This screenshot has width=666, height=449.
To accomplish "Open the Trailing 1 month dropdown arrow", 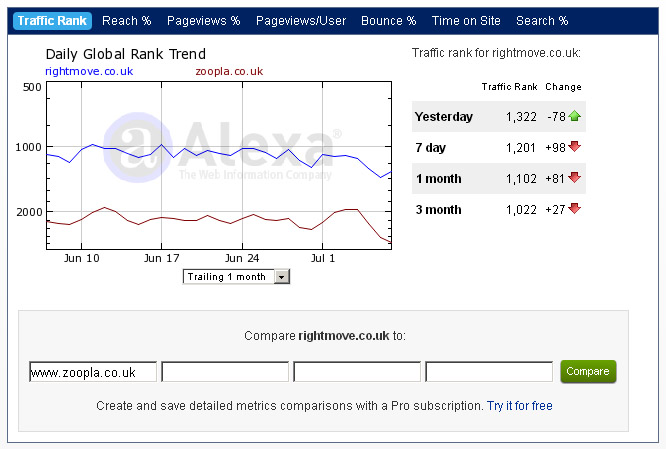I will 282,277.
